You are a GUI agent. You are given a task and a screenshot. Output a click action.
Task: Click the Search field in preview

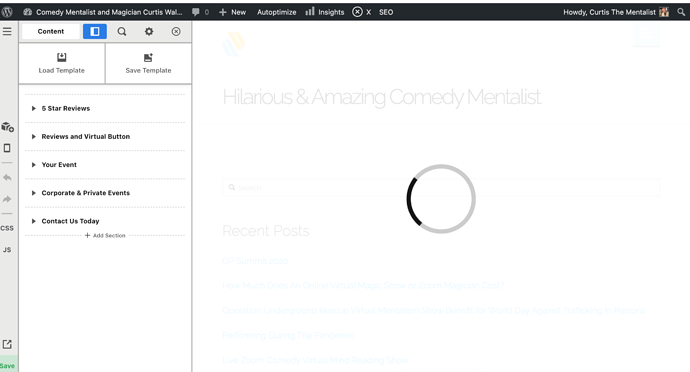pos(440,188)
